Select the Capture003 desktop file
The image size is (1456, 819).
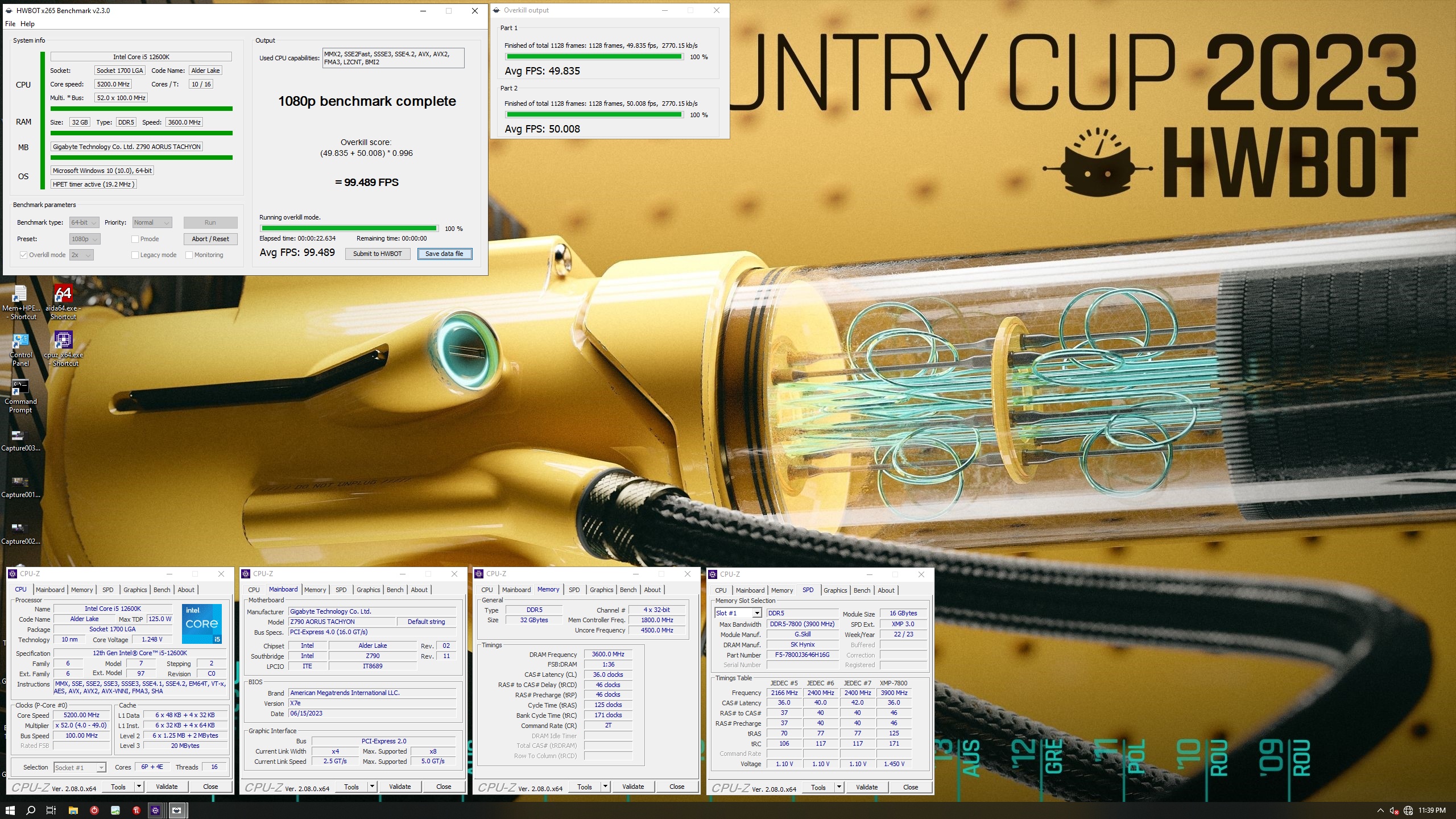[20, 440]
